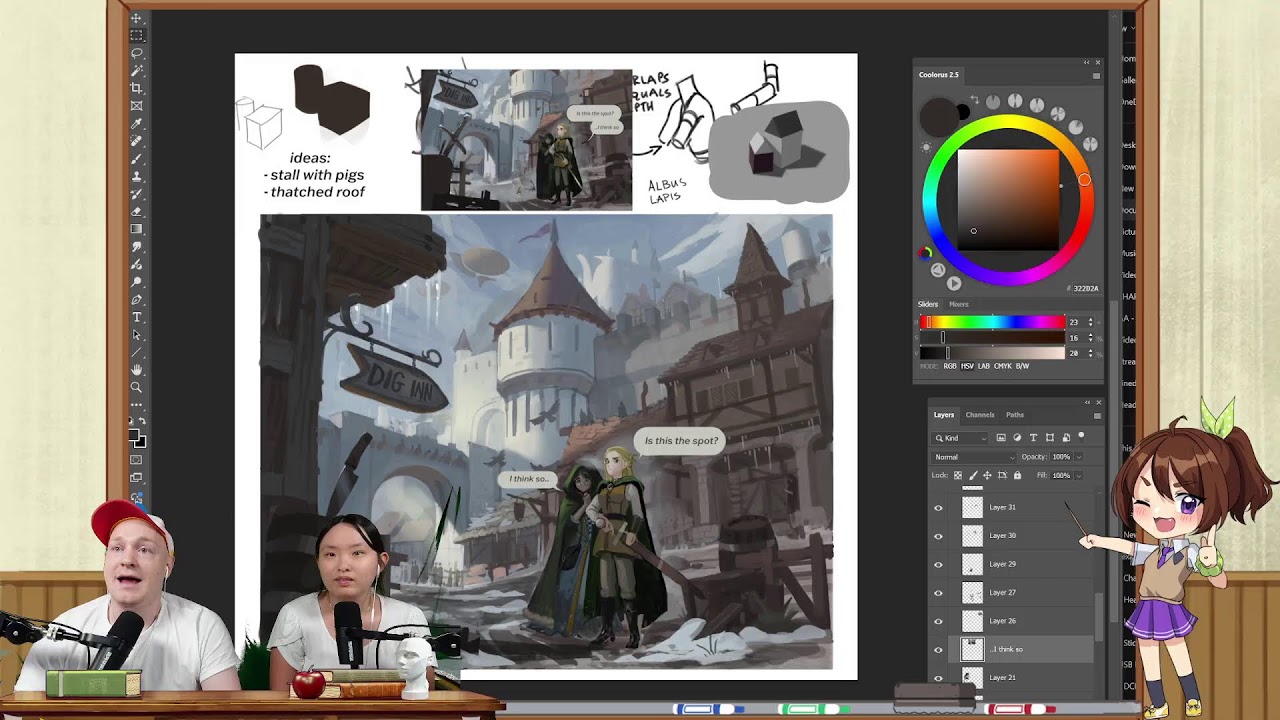The height and width of the screenshot is (720, 1280).
Task: Lock layer position icon
Action: click(987, 475)
